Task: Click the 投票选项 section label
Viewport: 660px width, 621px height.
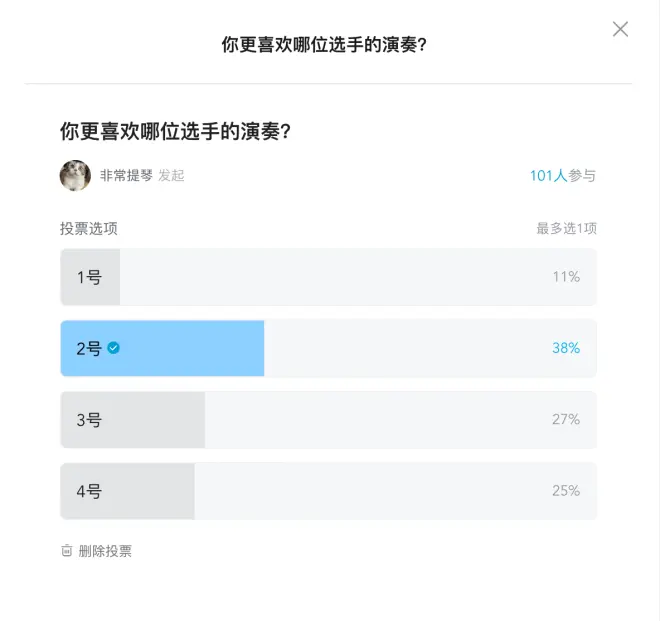Action: click(x=89, y=228)
